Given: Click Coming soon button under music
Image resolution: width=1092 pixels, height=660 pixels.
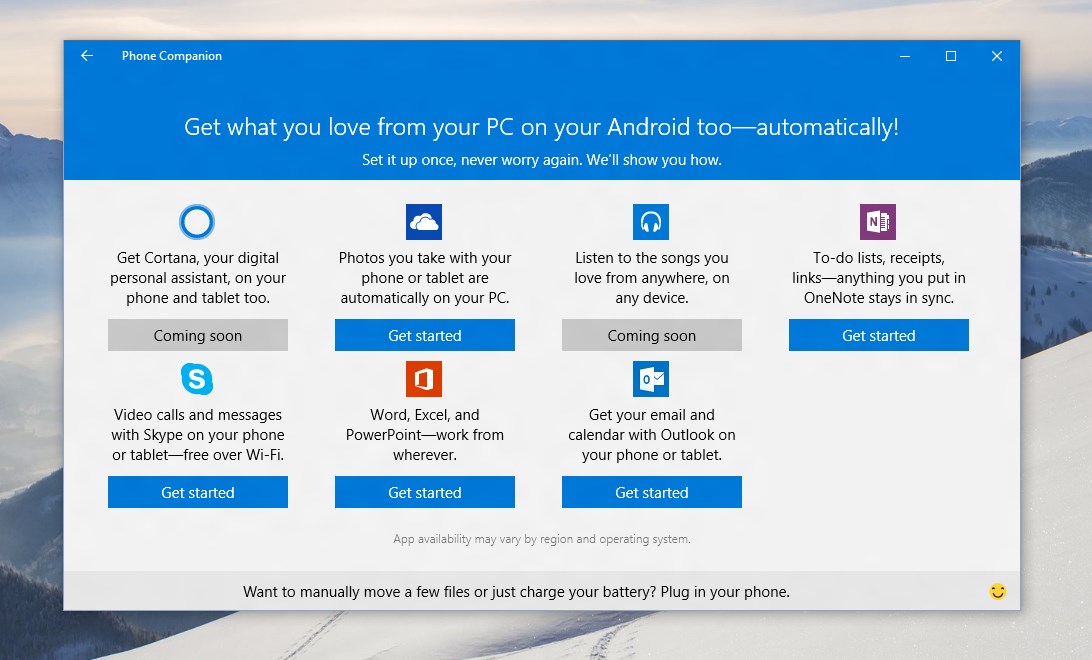Looking at the screenshot, I should click(652, 336).
